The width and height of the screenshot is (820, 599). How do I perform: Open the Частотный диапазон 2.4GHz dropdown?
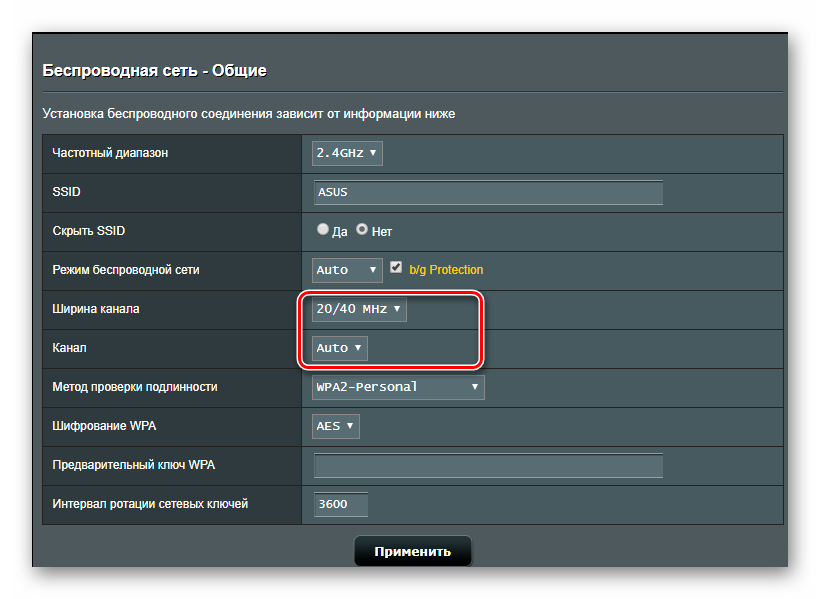[x=347, y=153]
